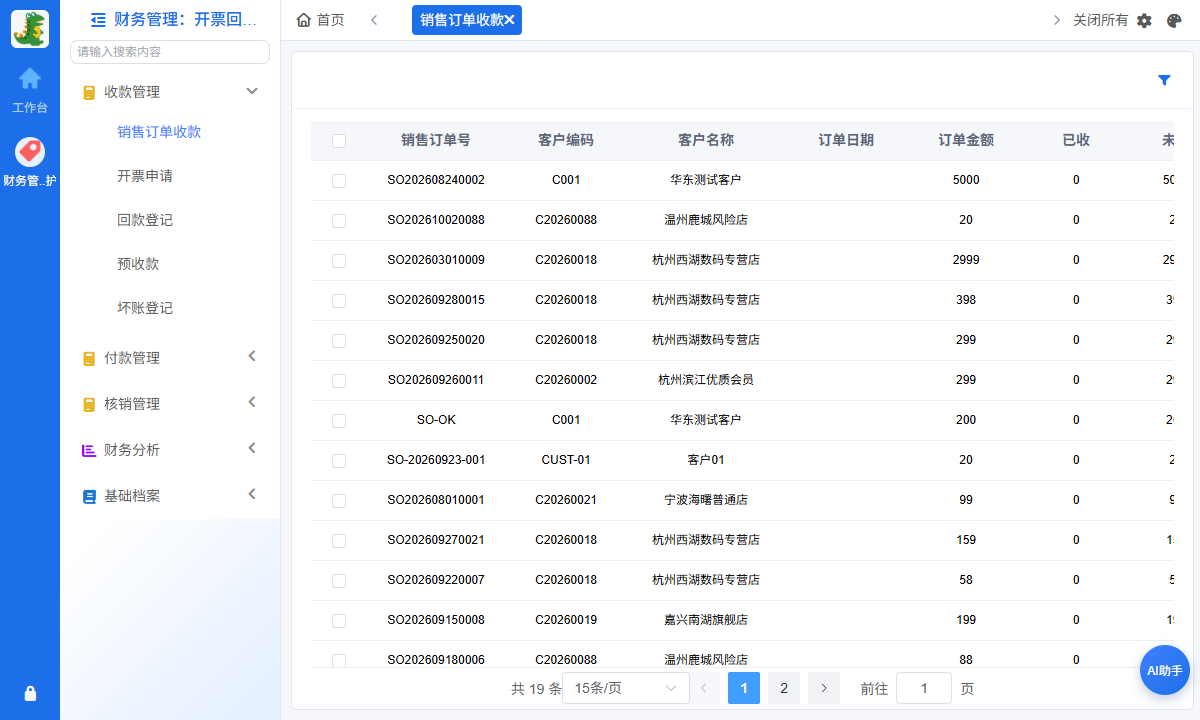Open settings gear icon
1200x720 pixels.
pyautogui.click(x=1145, y=20)
